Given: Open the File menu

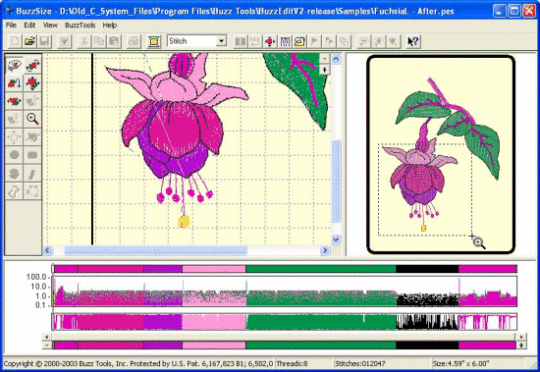Looking at the screenshot, I should coord(11,25).
